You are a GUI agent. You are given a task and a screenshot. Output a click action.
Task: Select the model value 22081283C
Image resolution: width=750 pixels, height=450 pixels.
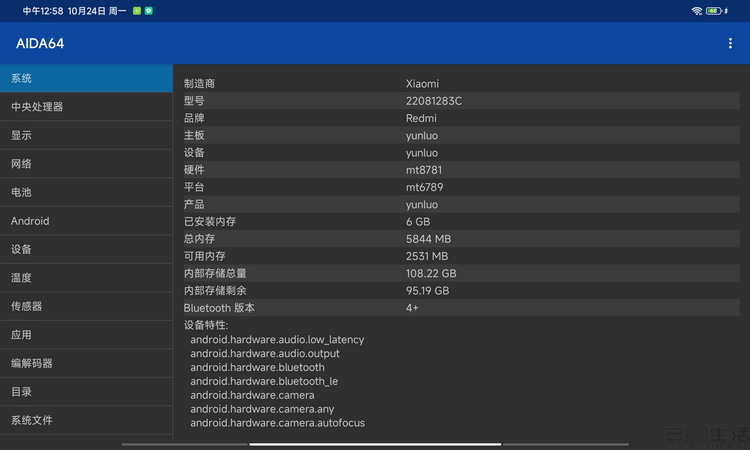[434, 101]
